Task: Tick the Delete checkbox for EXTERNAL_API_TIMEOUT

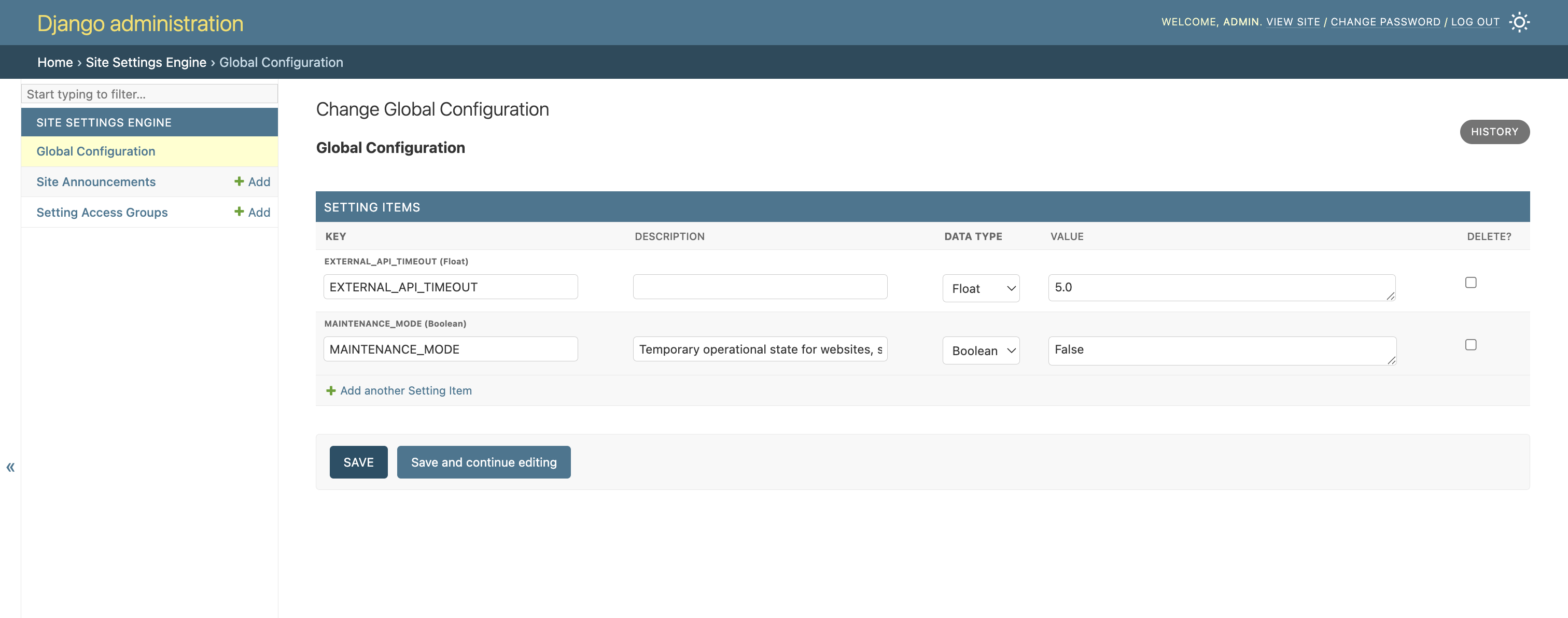Action: click(1471, 283)
